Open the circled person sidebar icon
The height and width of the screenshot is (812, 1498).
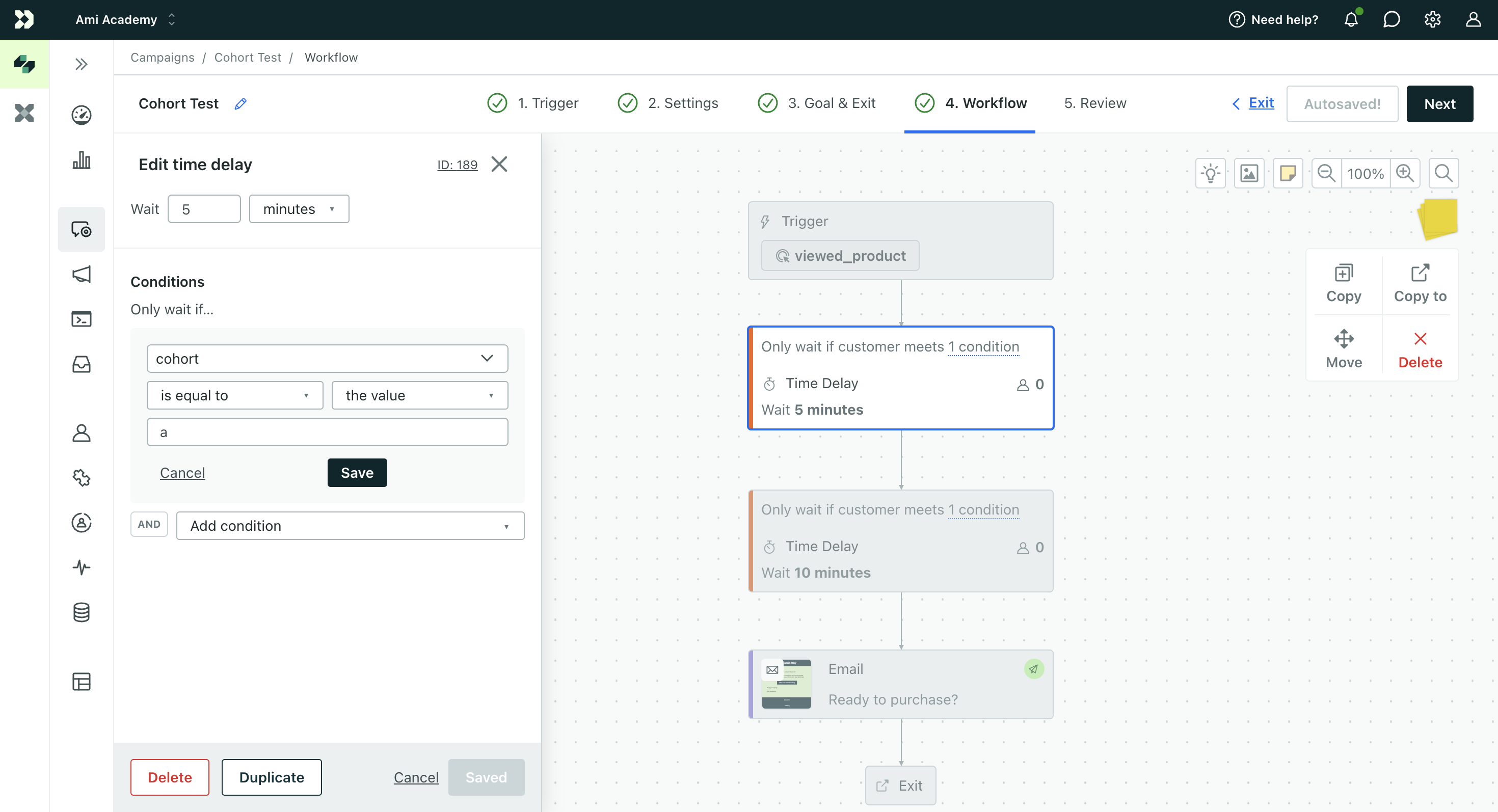tap(82, 523)
